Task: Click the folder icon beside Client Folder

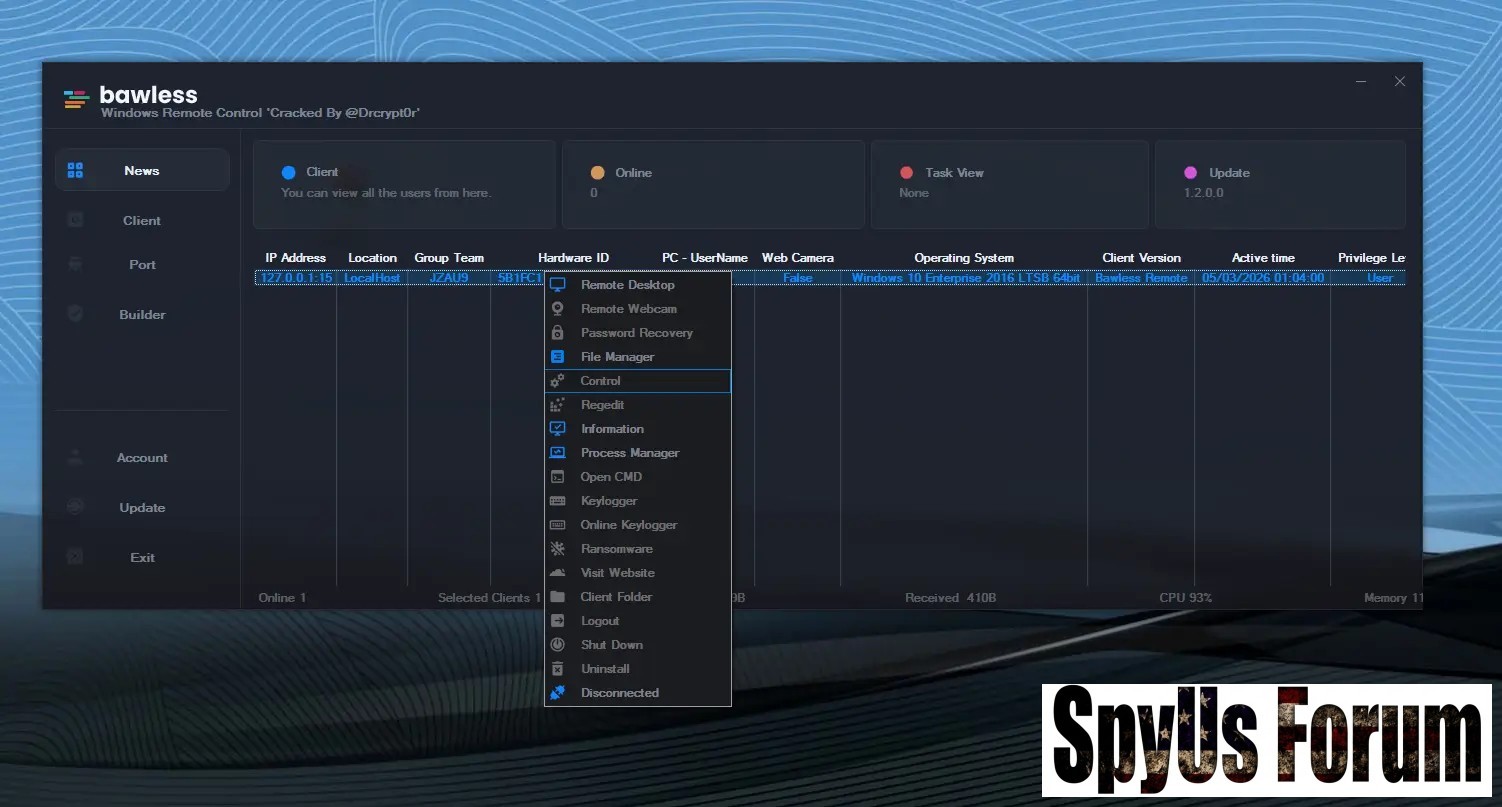Action: [x=558, y=597]
